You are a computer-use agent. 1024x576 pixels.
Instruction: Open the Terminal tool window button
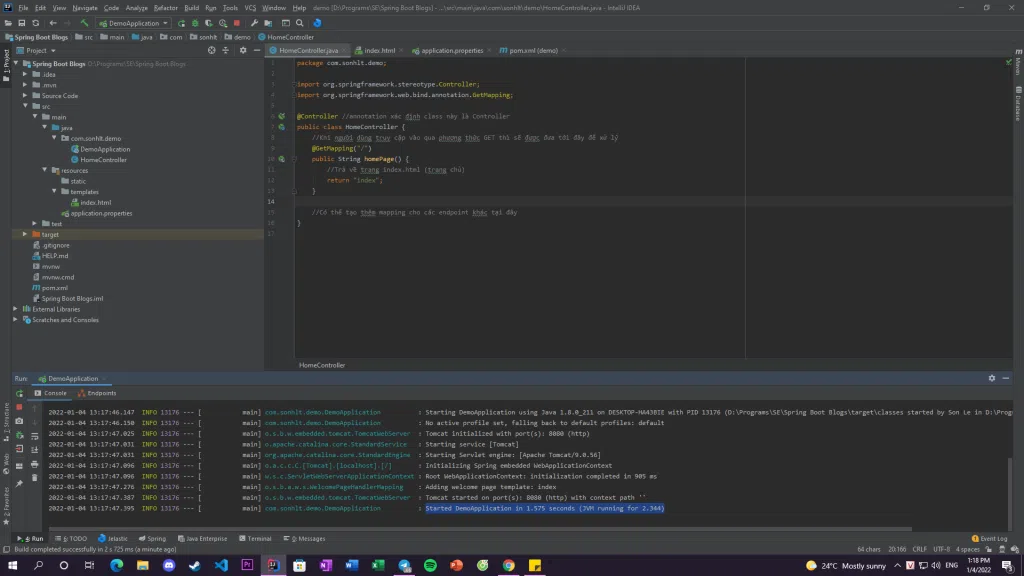tap(256, 538)
